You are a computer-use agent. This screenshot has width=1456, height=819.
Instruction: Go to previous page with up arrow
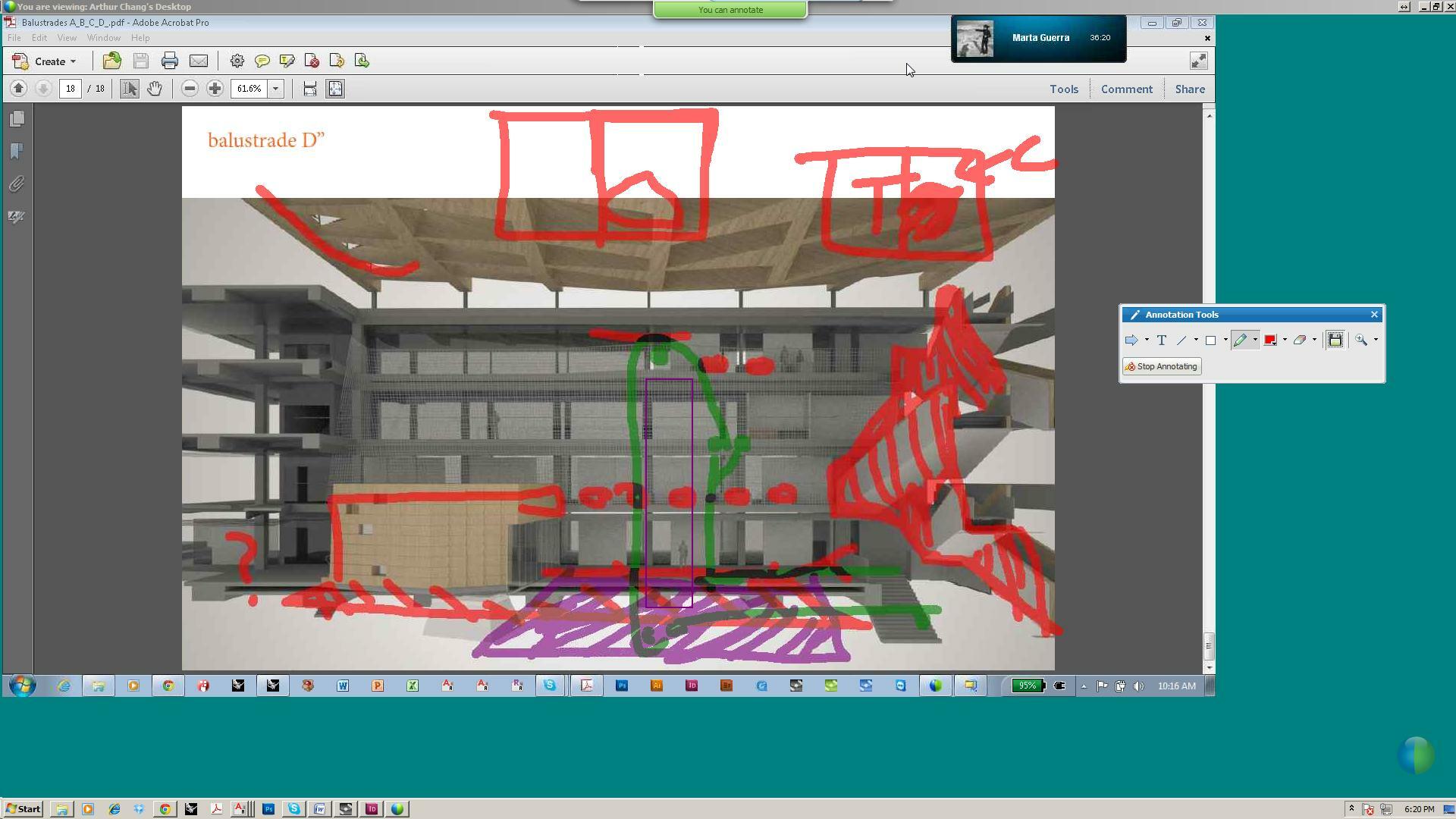click(19, 89)
